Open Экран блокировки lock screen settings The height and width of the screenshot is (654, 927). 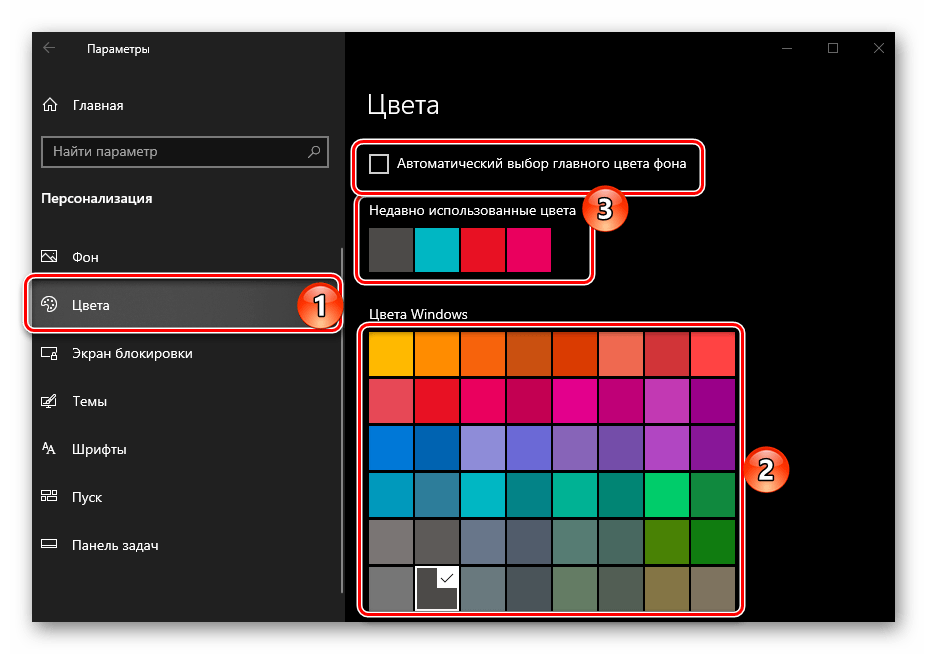(131, 353)
